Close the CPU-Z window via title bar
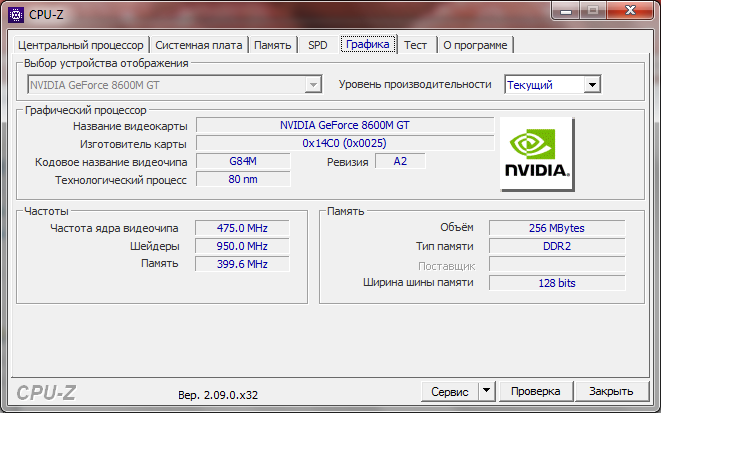 [630, 10]
